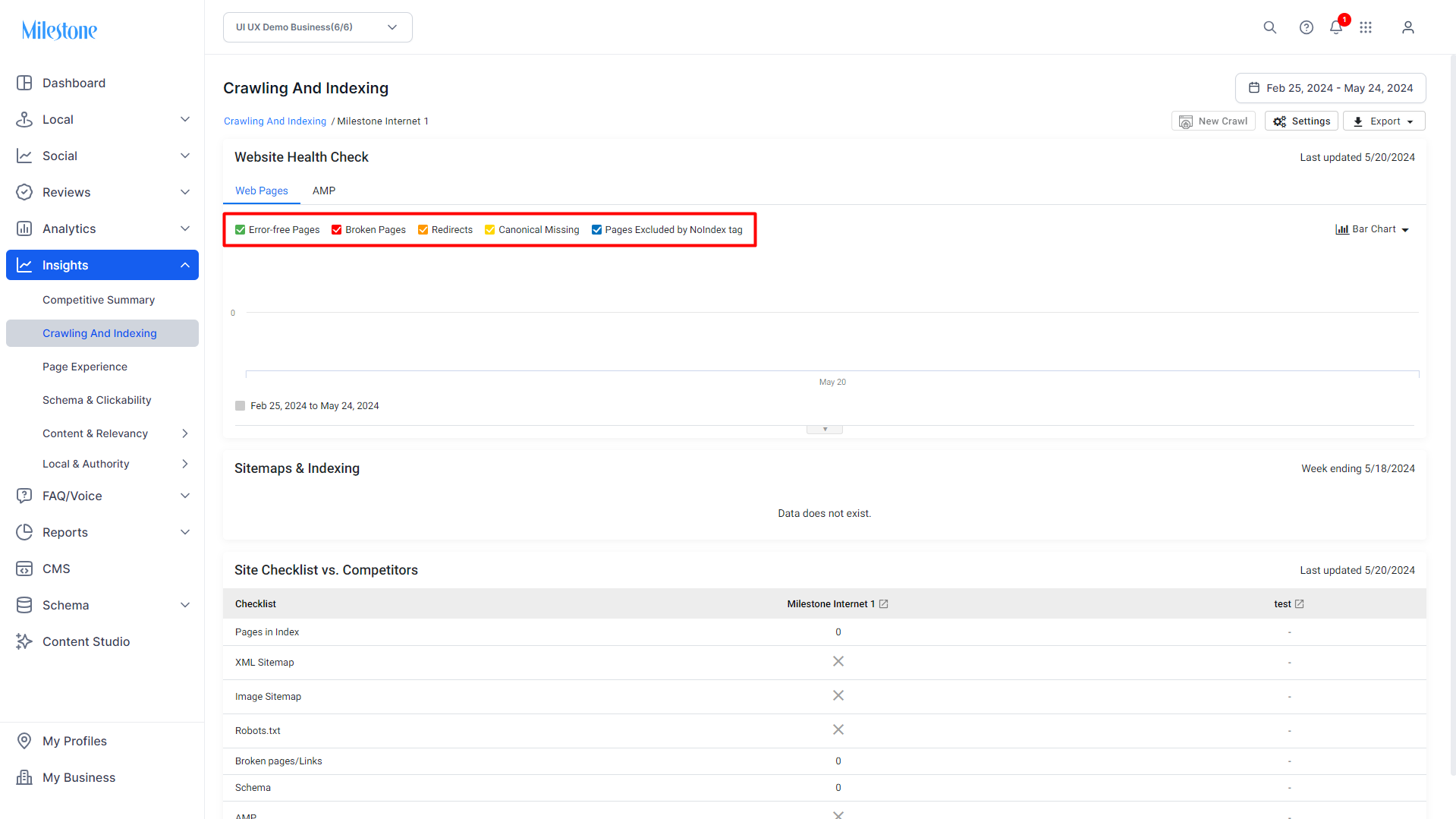Open the Bar Chart type dropdown

[1373, 229]
